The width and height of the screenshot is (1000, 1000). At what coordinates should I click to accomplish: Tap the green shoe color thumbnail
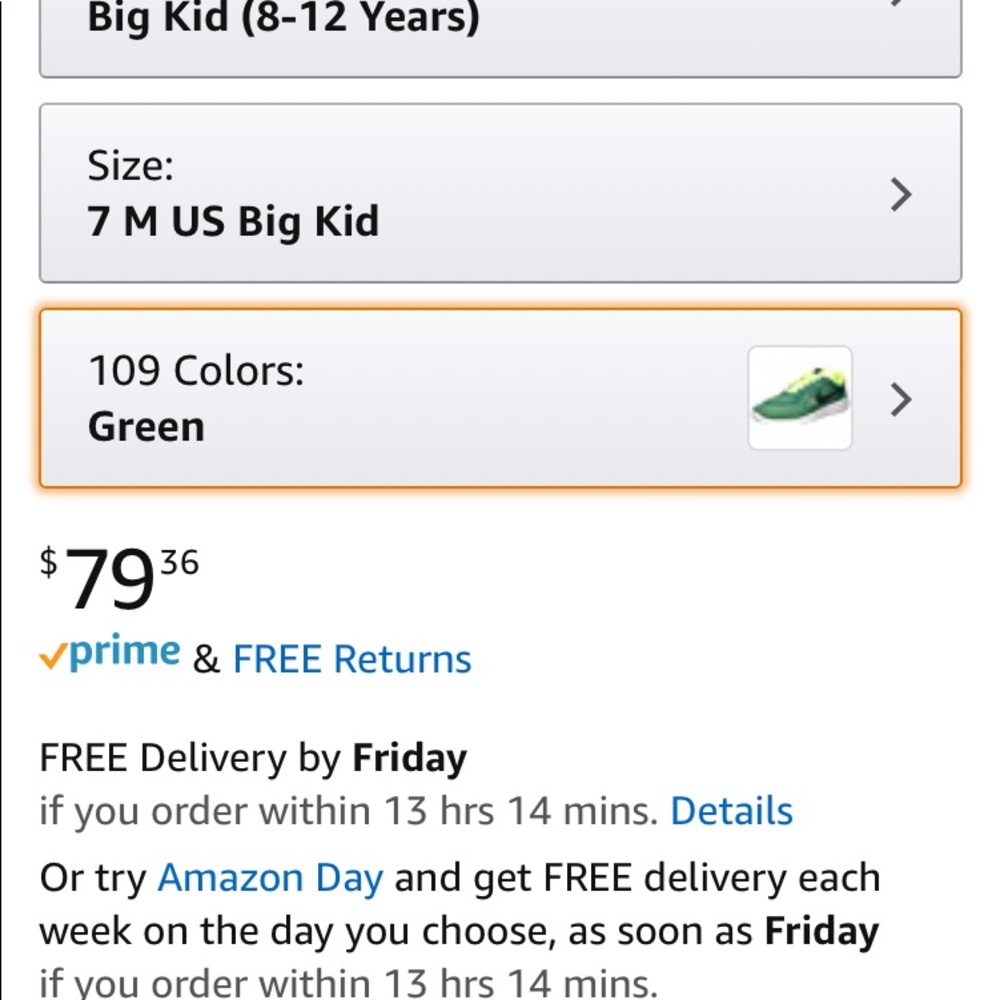(800, 398)
